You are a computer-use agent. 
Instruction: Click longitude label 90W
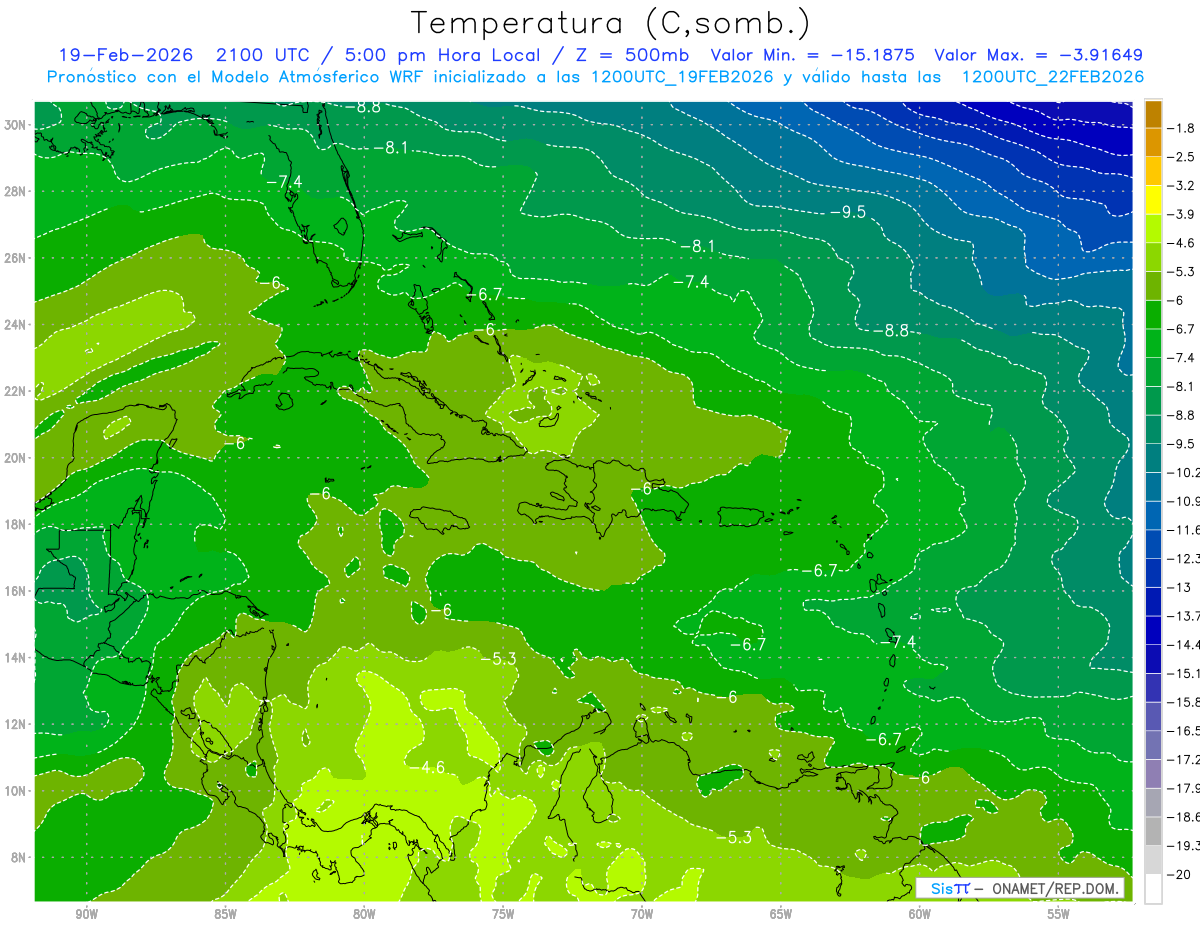point(86,914)
